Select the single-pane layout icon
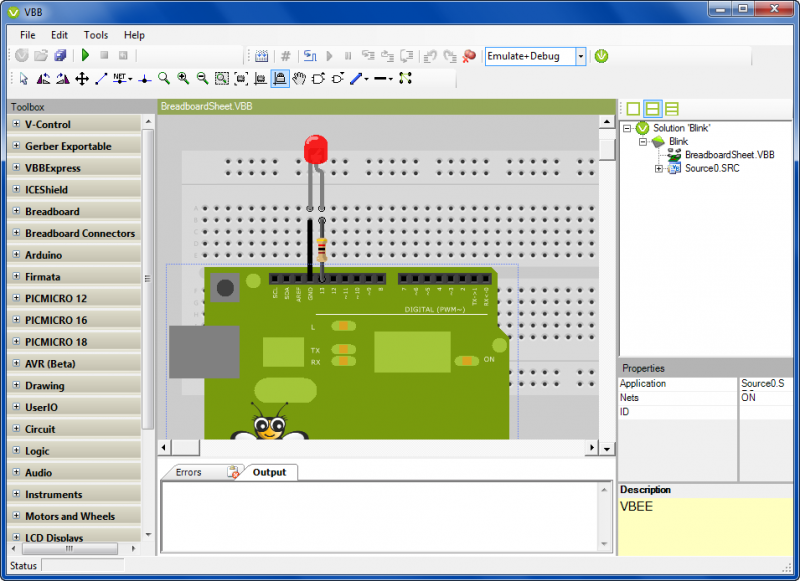The width and height of the screenshot is (800, 581). pyautogui.click(x=633, y=109)
